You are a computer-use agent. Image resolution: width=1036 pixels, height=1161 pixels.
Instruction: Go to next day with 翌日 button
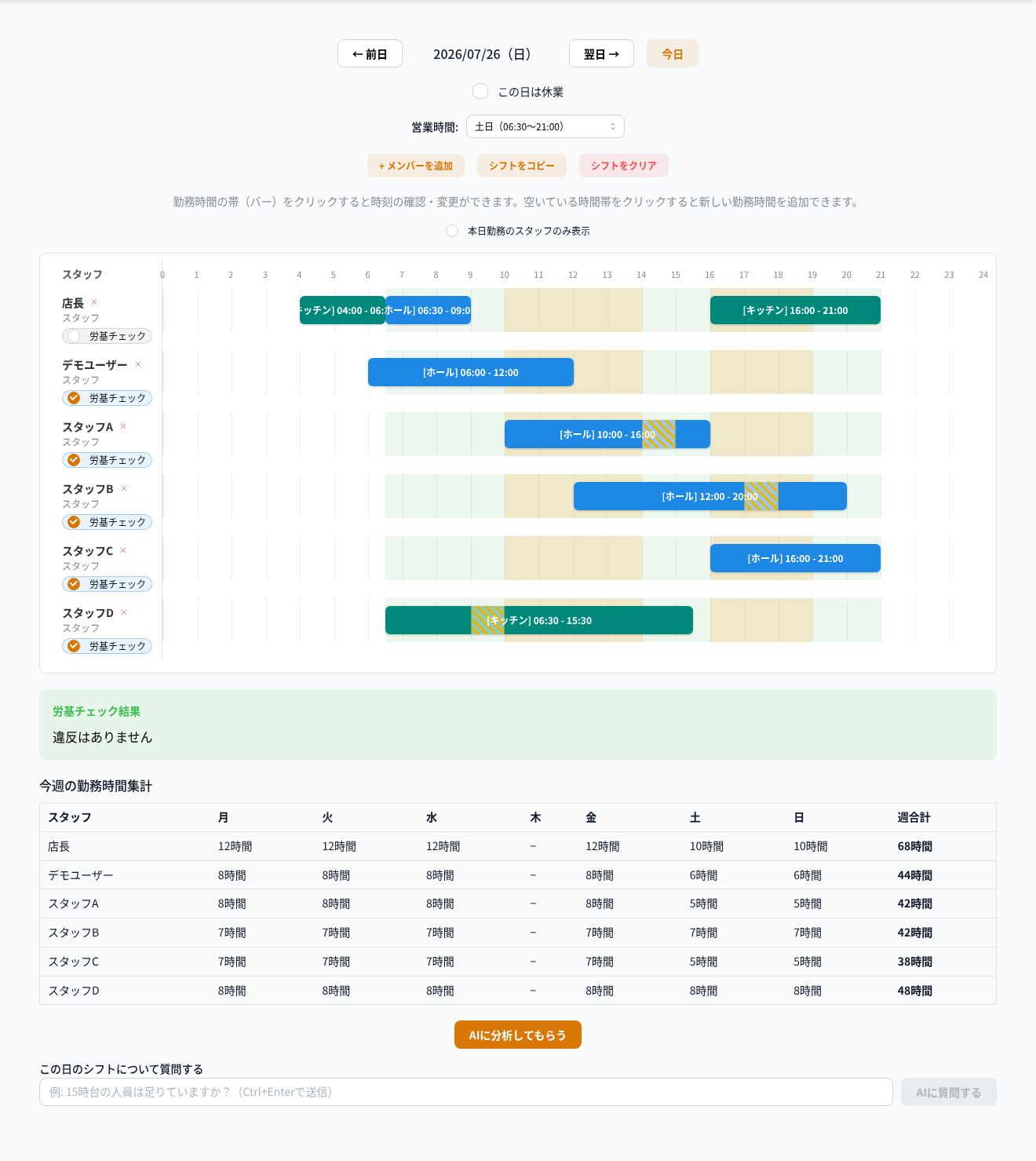point(601,53)
